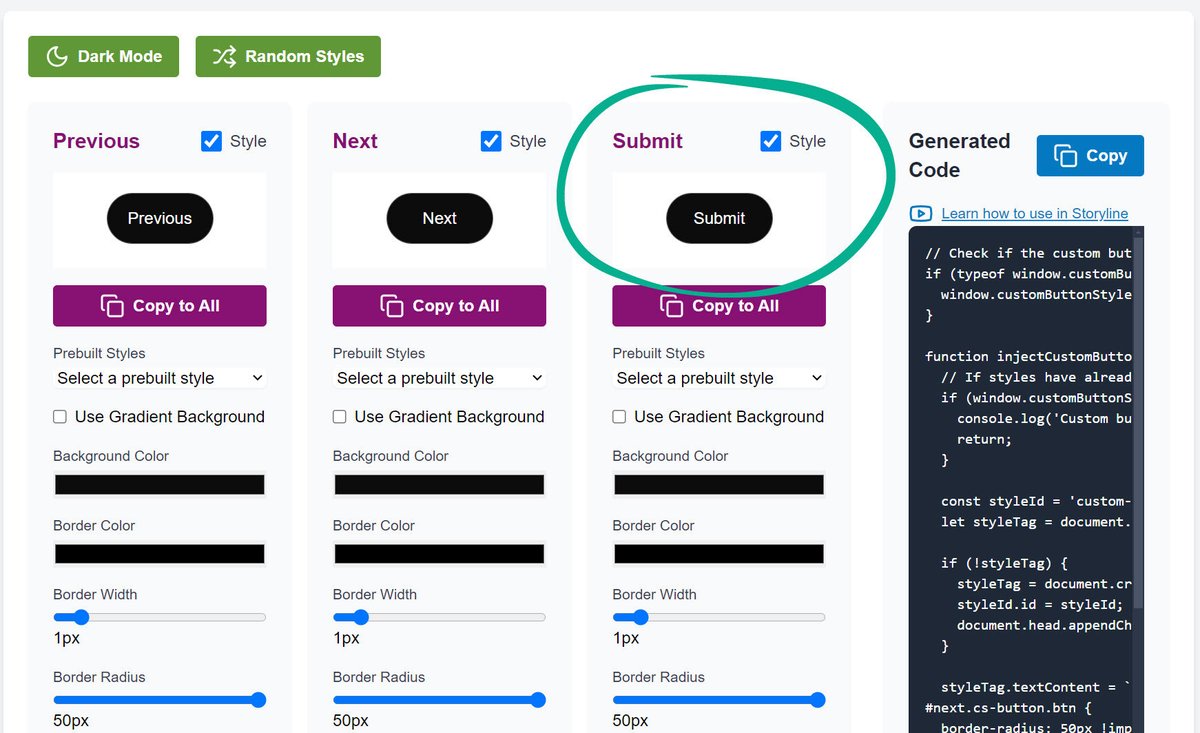This screenshot has height=733, width=1200.
Task: Select a prebuilt style for Submit button
Action: tap(718, 378)
